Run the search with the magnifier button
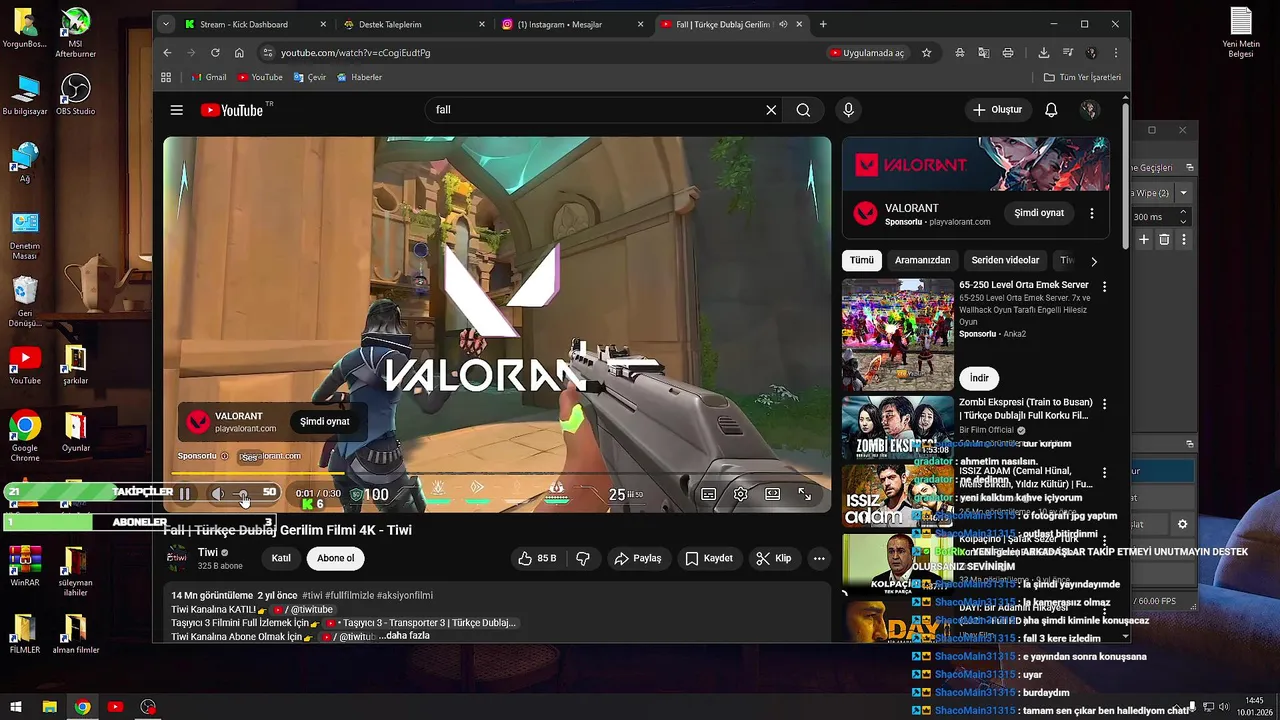Screen dimensions: 1280x720 (x=803, y=110)
